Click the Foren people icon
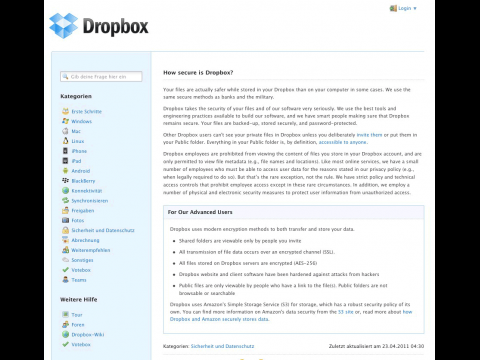 (x=66, y=325)
